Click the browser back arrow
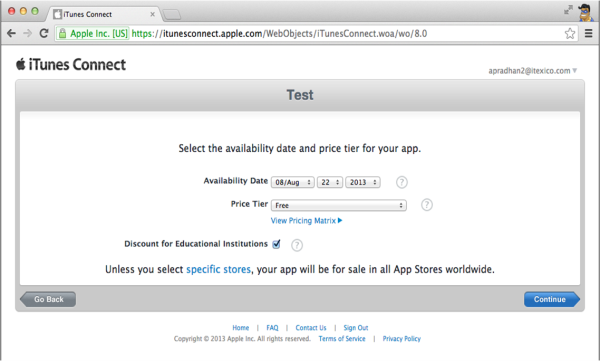The width and height of the screenshot is (600, 361). [11, 34]
